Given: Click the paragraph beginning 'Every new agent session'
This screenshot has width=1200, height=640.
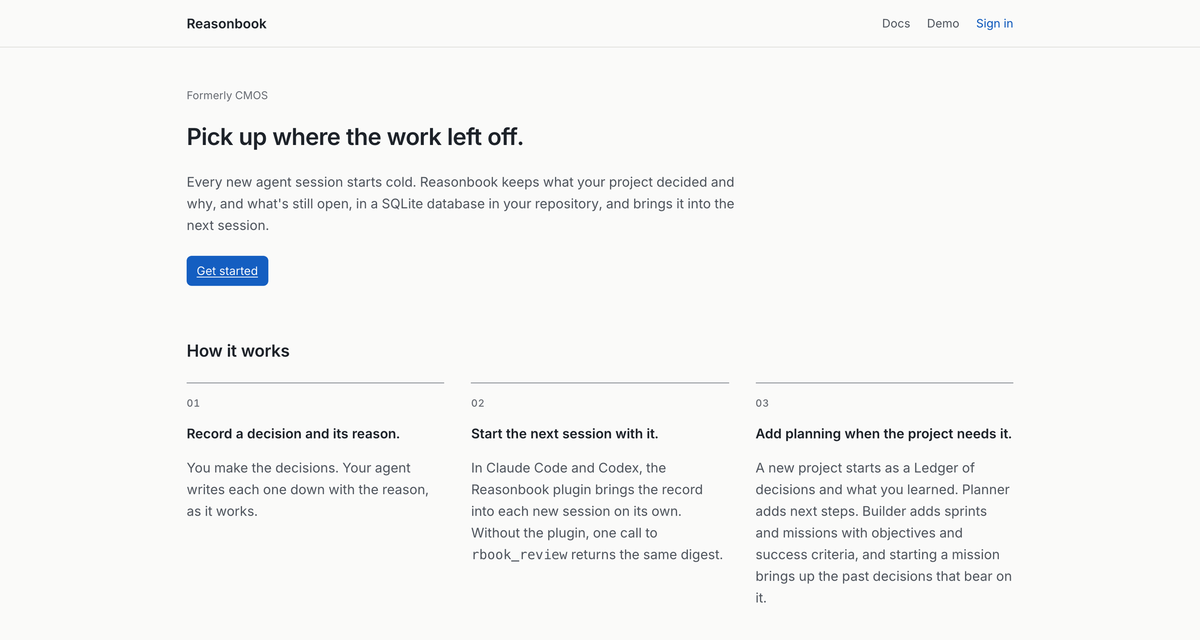Looking at the screenshot, I should click(461, 204).
